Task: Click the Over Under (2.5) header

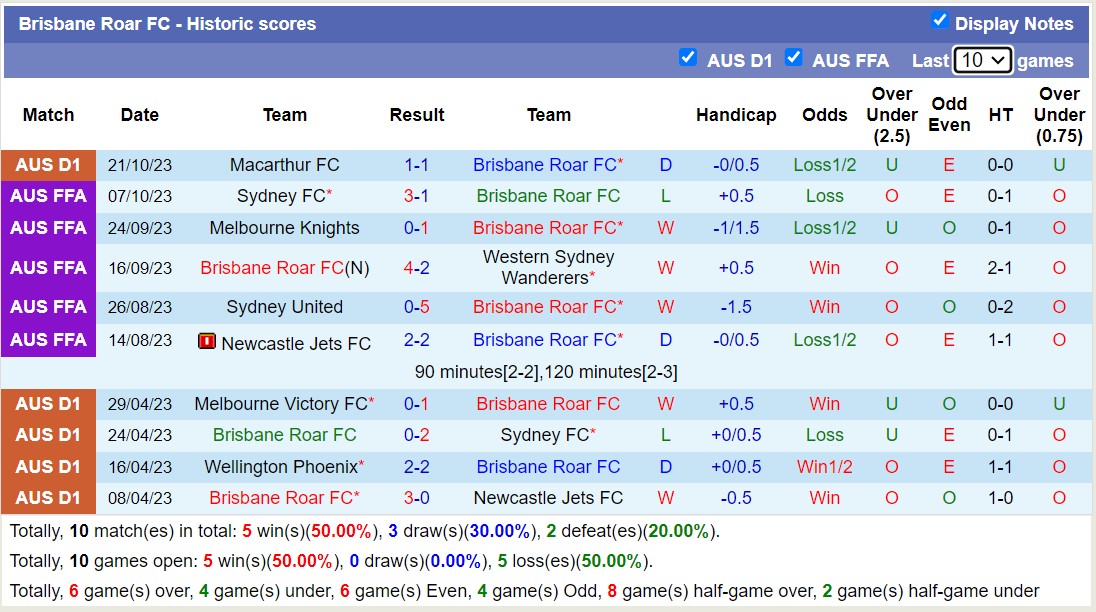Action: pos(891,115)
